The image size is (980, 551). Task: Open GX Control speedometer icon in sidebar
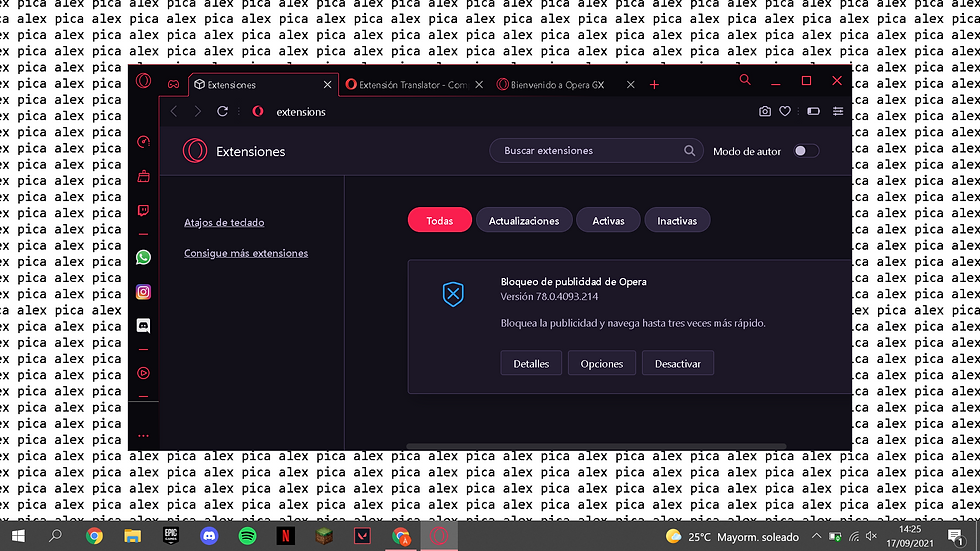coord(144,142)
